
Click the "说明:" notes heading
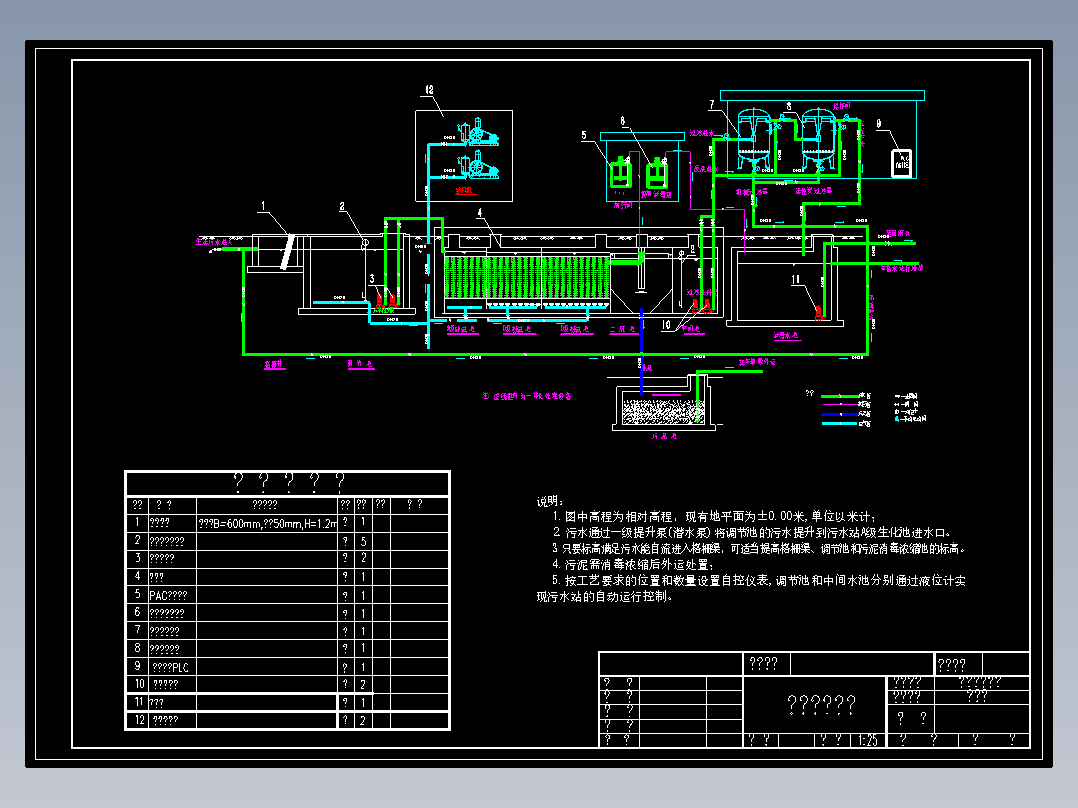tap(550, 501)
